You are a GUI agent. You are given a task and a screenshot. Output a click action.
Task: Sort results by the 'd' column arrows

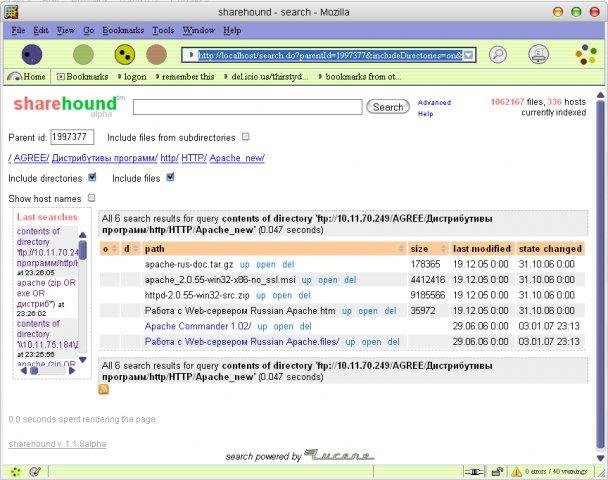135,249
